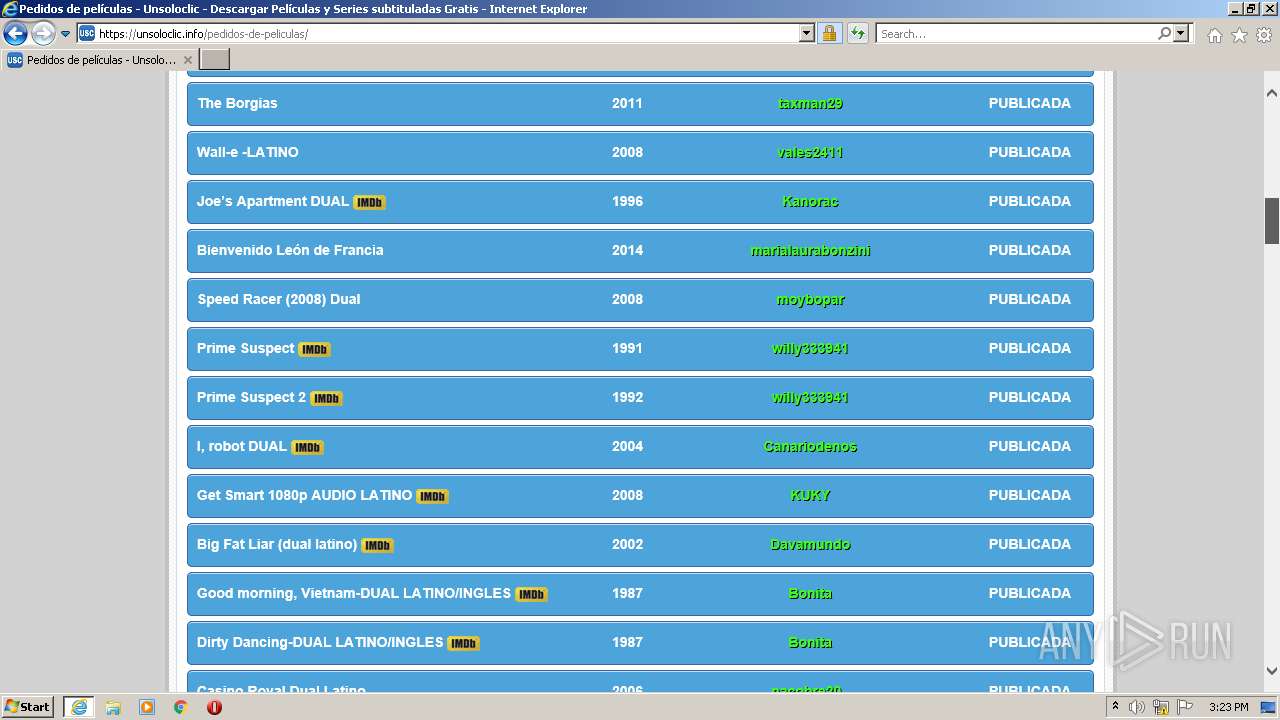
Task: Click IMDb badge next to Big Fat Liar
Action: coord(377,545)
